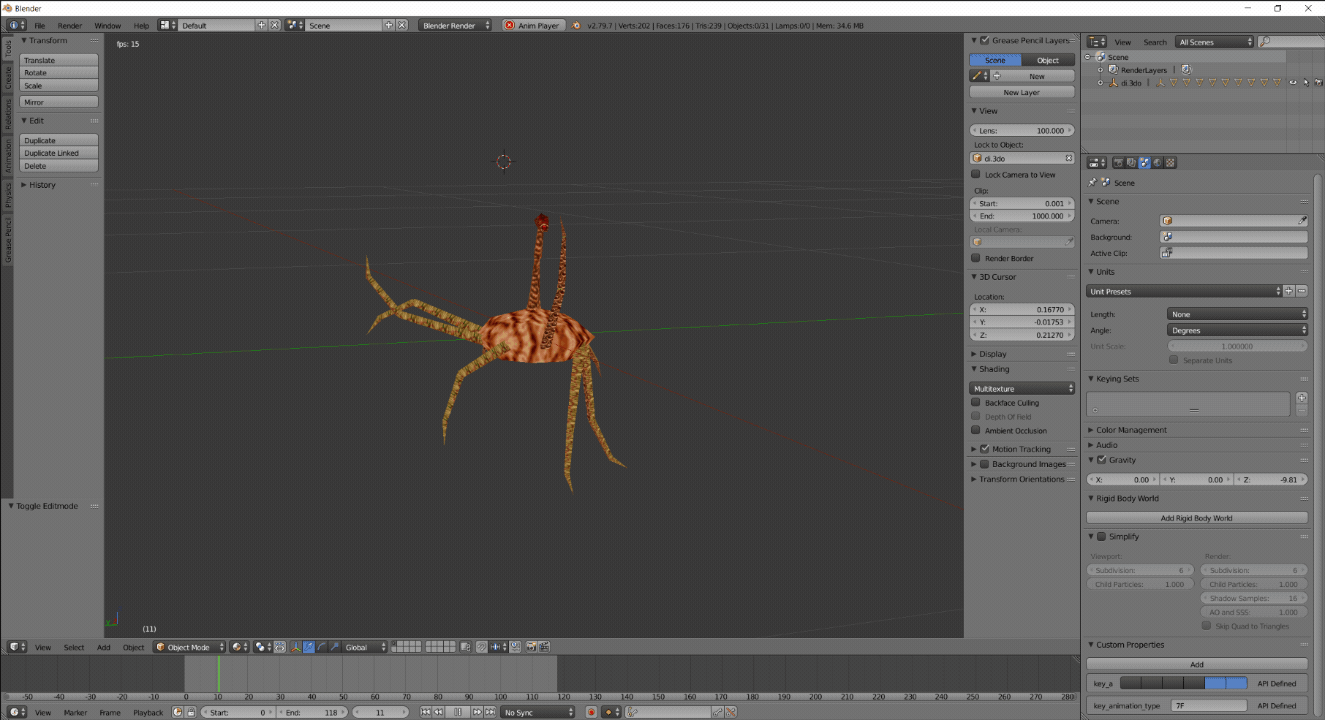1325x720 pixels.
Task: Open the Render menu
Action: point(70,25)
